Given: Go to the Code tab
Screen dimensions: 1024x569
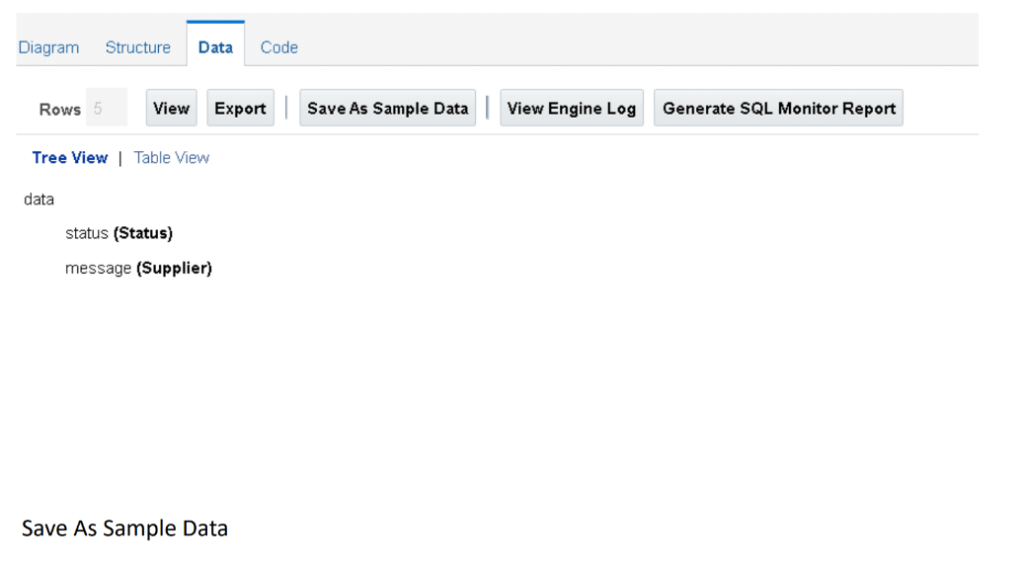Looking at the screenshot, I should tap(279, 47).
